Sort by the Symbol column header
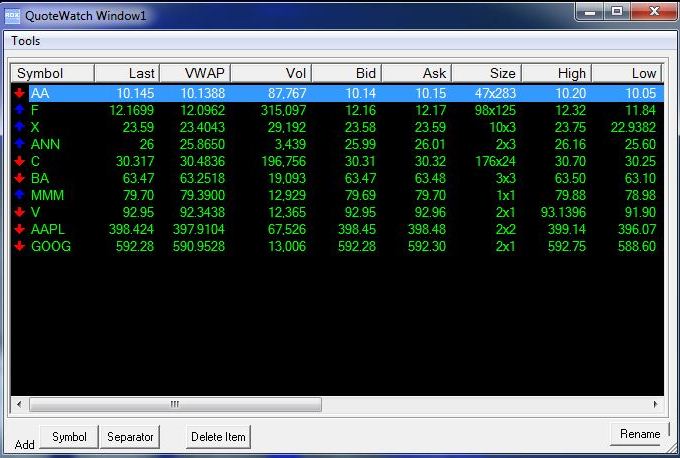 52,73
